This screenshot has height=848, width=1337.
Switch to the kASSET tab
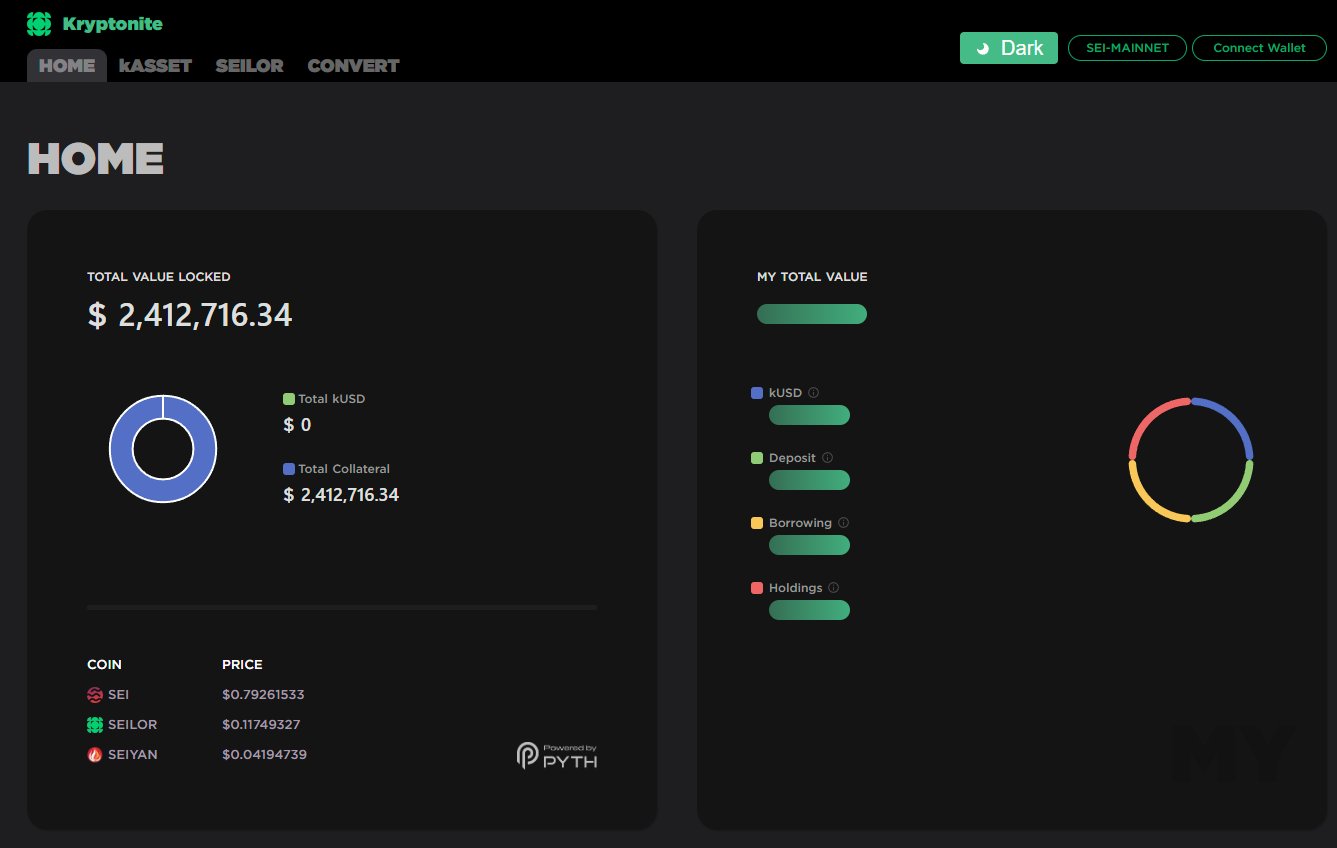click(x=155, y=65)
